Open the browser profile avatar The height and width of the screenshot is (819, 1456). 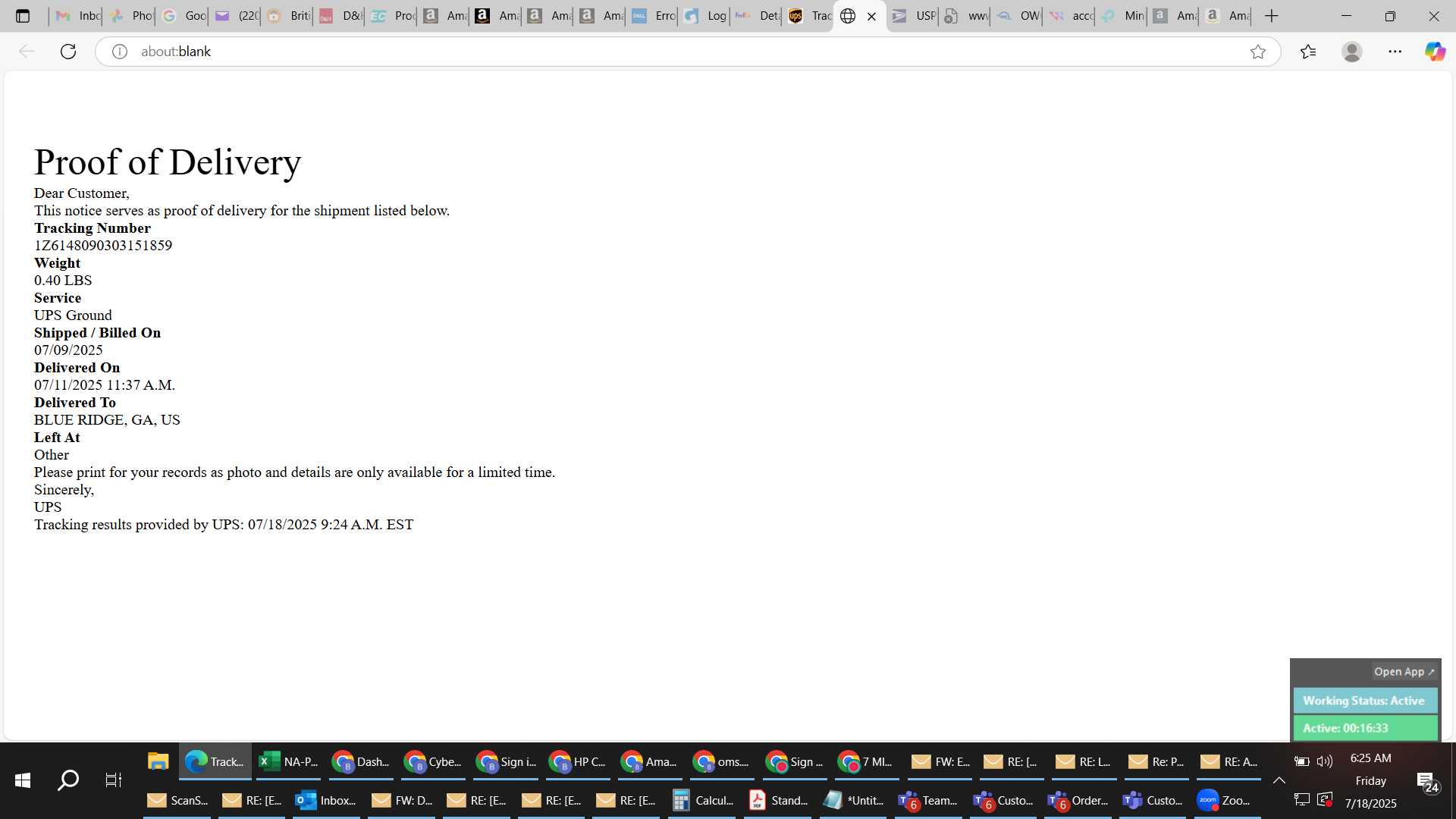tap(1352, 52)
